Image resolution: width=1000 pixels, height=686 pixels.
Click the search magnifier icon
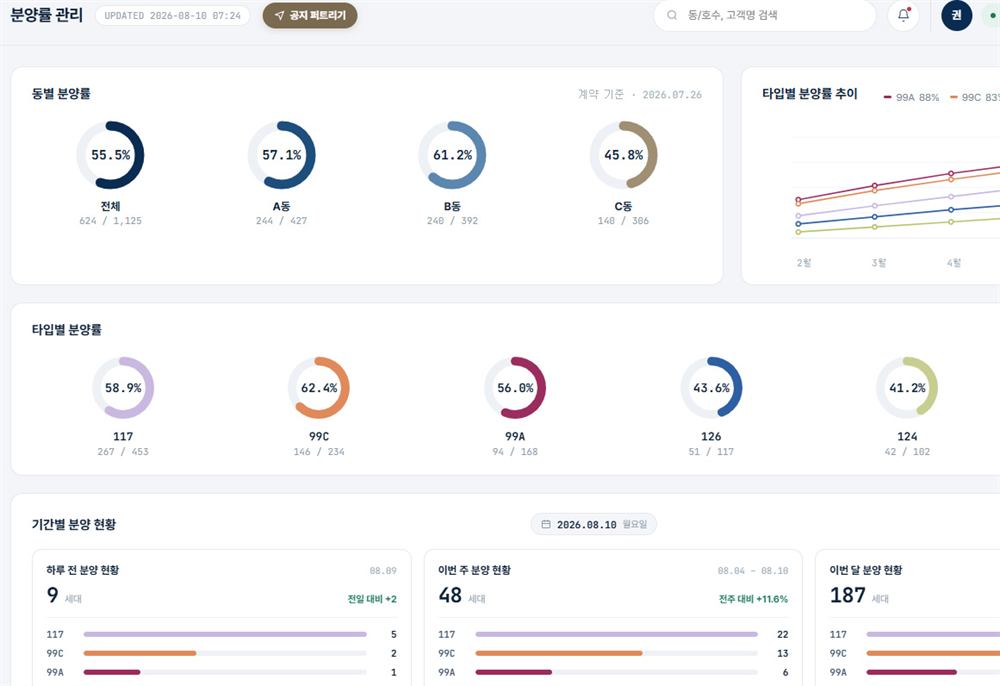(x=672, y=15)
